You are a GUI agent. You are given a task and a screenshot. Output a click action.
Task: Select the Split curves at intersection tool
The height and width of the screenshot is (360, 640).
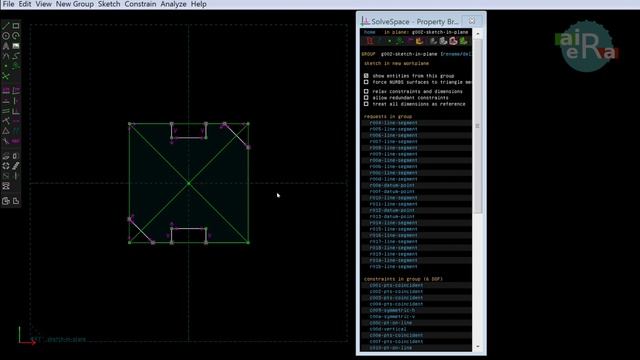6,76
